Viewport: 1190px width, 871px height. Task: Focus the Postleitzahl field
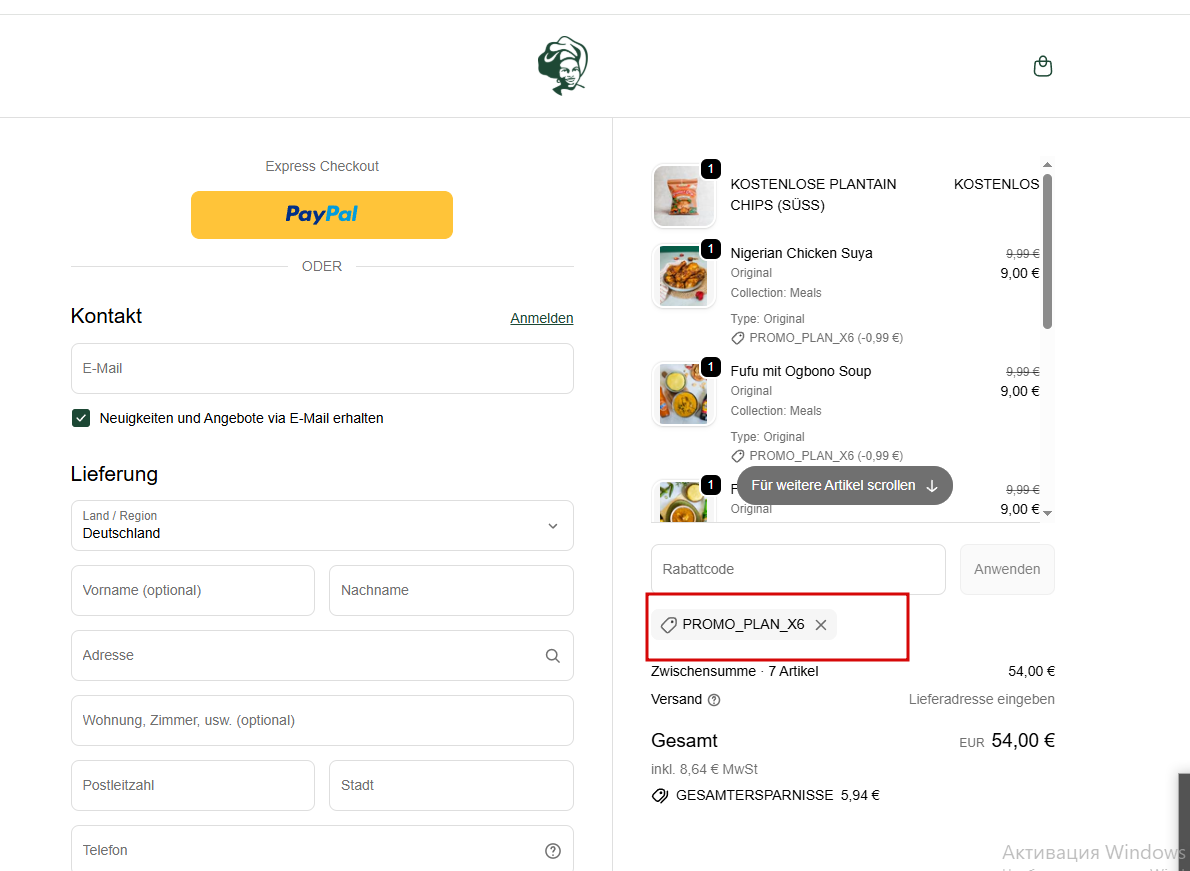193,785
